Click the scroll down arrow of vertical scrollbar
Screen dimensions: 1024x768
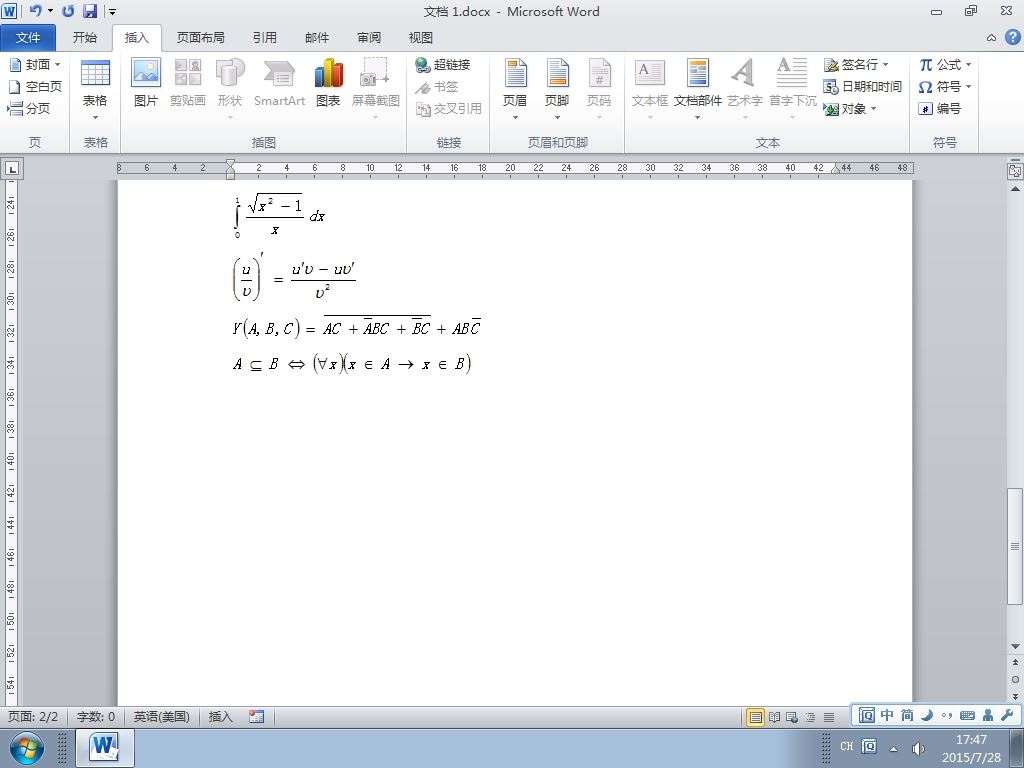click(x=1015, y=647)
